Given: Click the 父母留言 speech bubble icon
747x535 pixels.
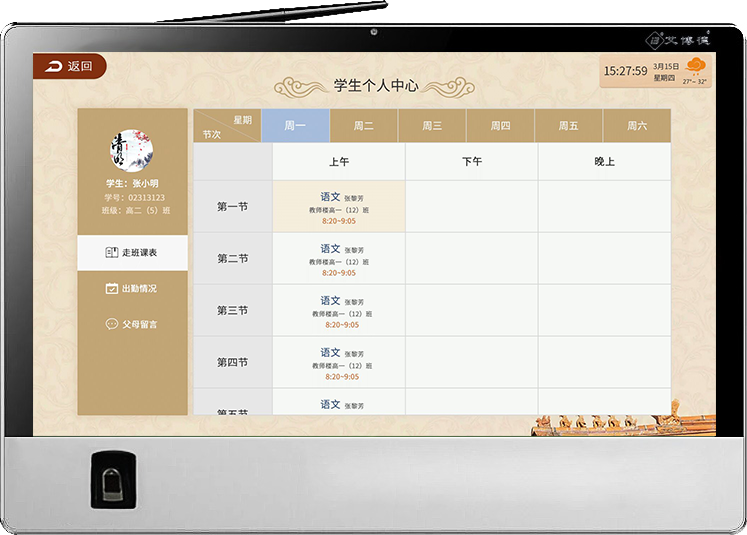Looking at the screenshot, I should [111, 324].
